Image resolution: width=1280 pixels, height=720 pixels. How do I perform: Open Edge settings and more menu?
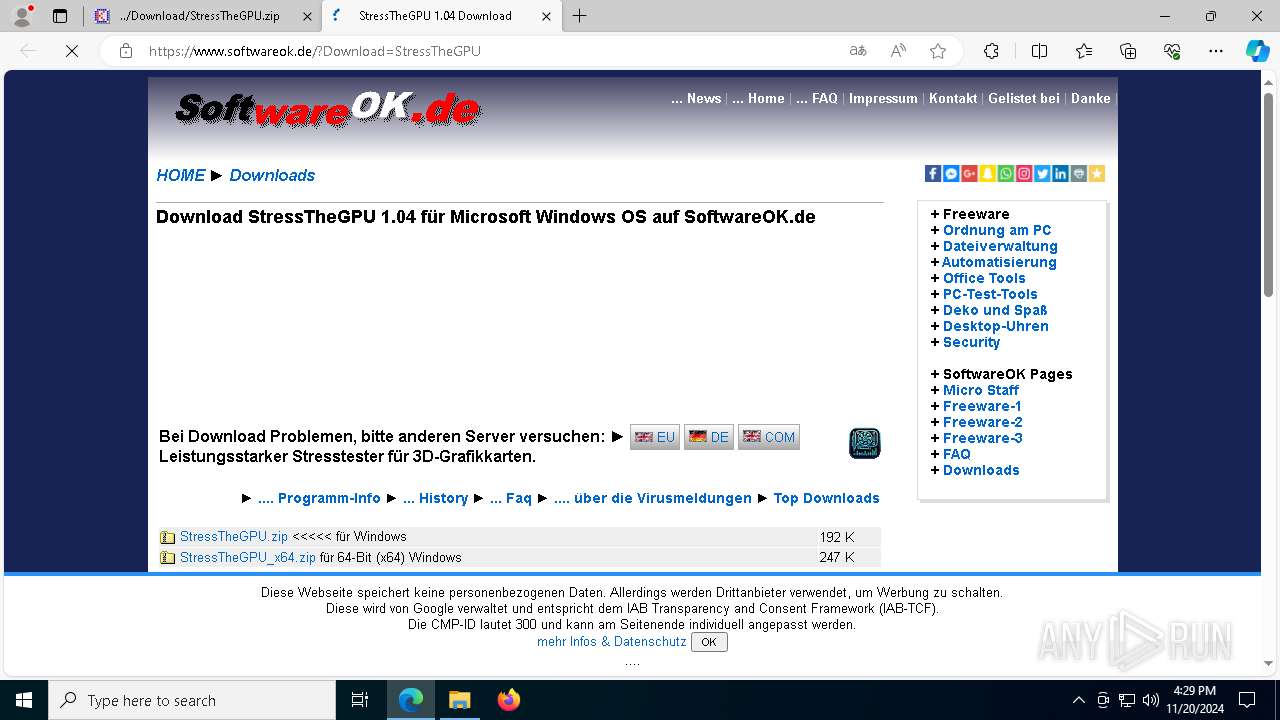click(x=1216, y=51)
